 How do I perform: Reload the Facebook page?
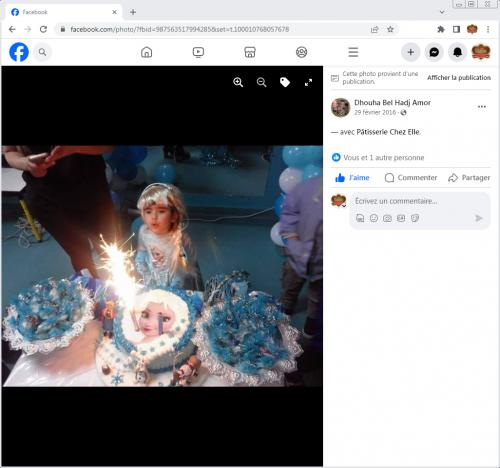(43, 29)
